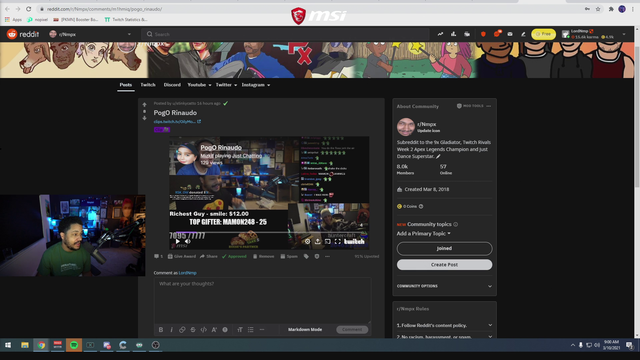Open the clips.twitch.tv post link
Image resolution: width=640 pixels, height=360 pixels.
(x=177, y=122)
